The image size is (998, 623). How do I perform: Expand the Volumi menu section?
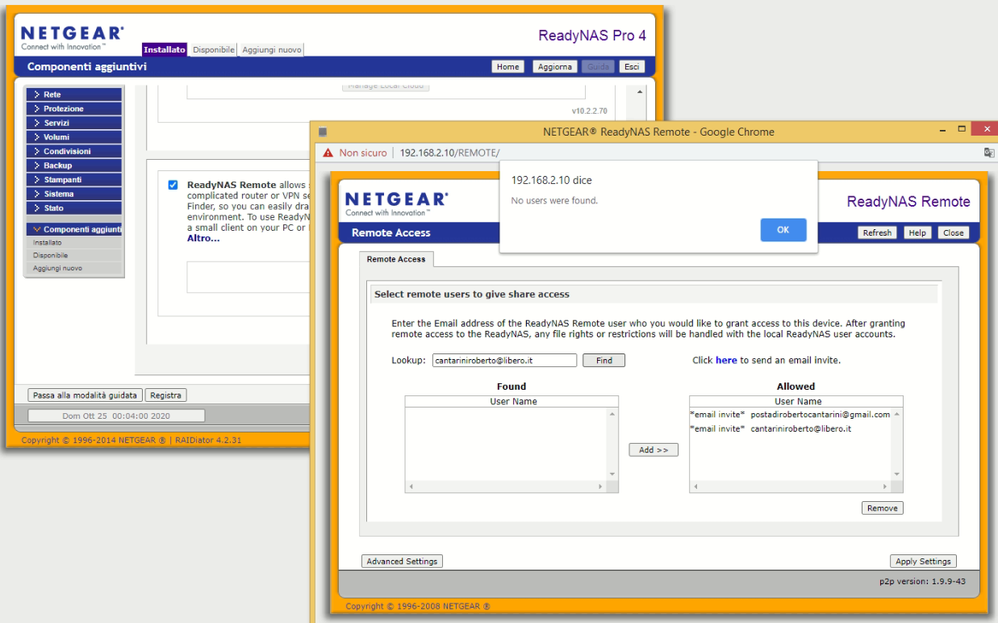pos(74,137)
